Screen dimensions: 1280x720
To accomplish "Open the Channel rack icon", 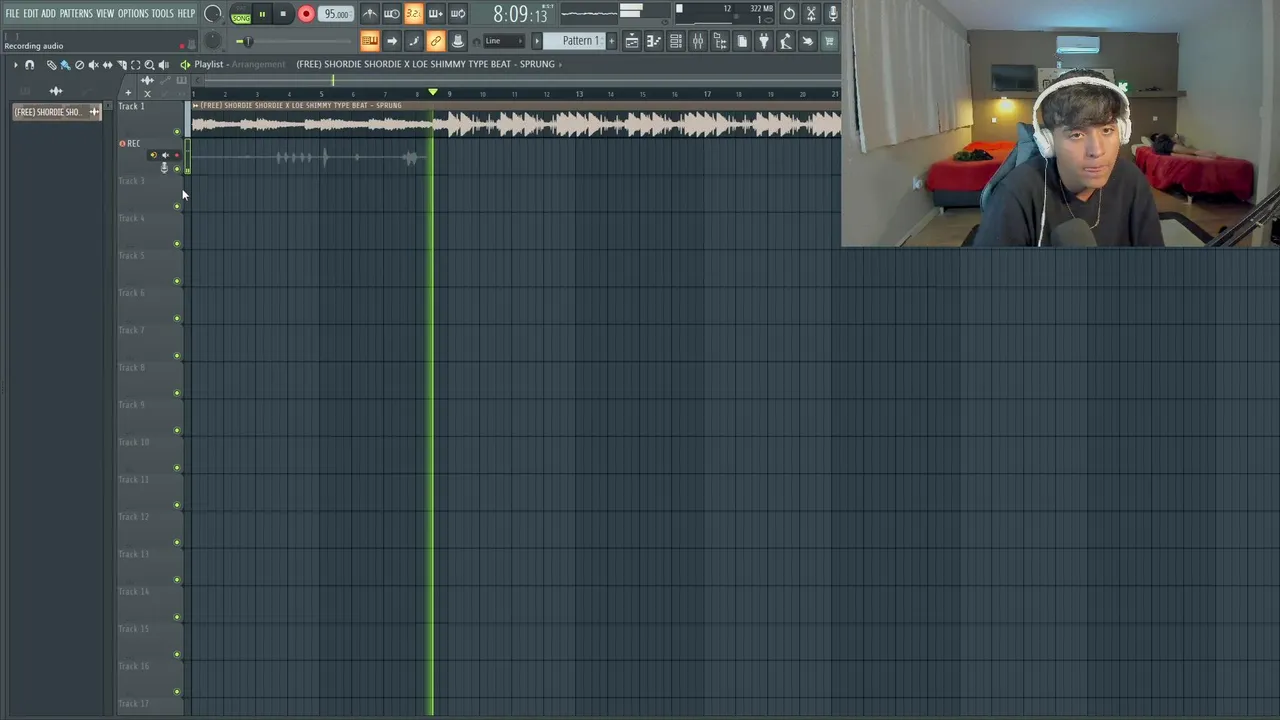I will click(x=676, y=41).
